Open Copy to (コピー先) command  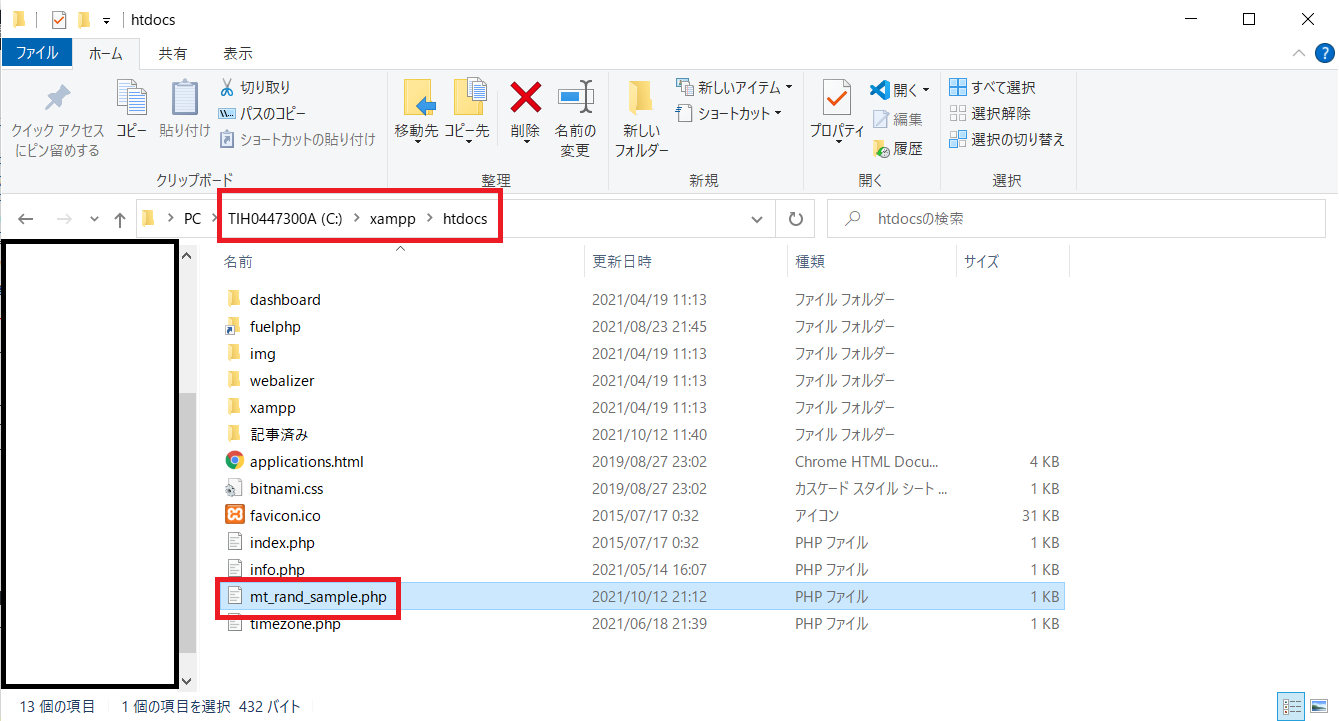pyautogui.click(x=467, y=112)
